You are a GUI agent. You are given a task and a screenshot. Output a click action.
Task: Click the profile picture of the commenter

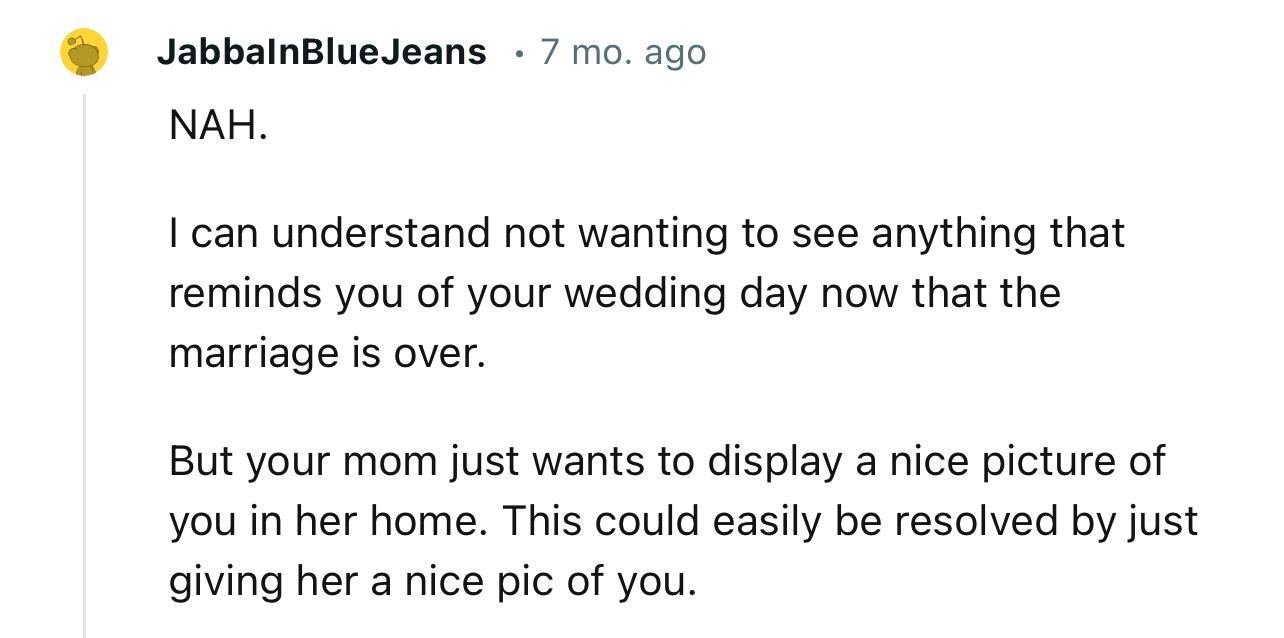click(82, 52)
